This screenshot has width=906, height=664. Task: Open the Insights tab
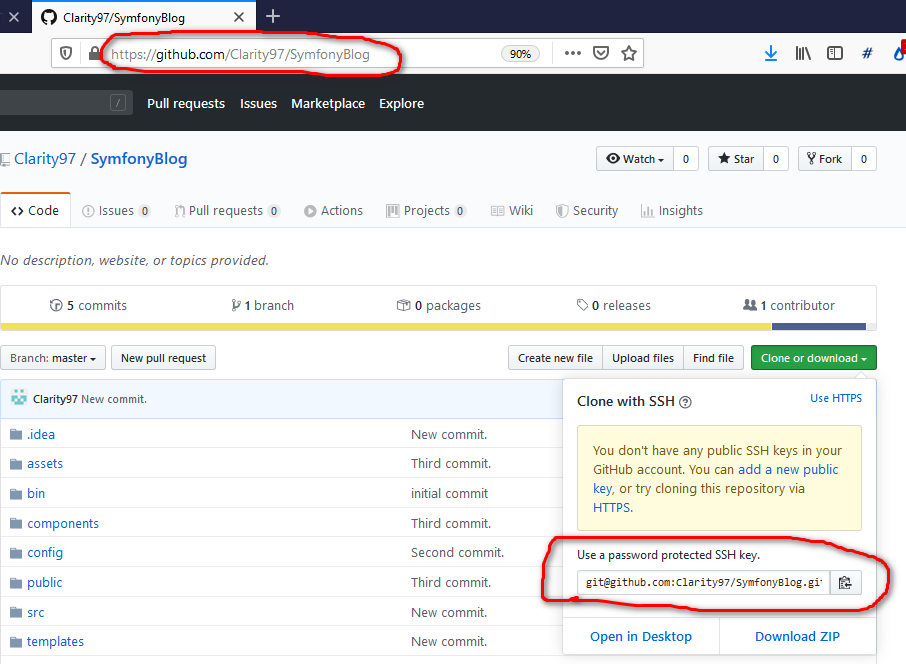click(x=672, y=211)
